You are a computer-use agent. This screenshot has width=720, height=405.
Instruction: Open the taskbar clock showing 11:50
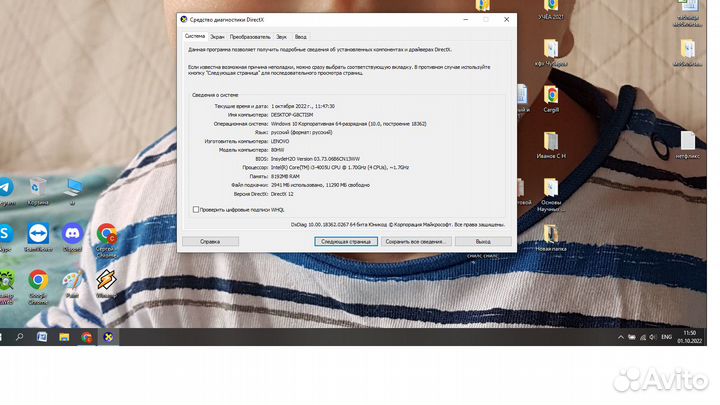[x=690, y=337]
